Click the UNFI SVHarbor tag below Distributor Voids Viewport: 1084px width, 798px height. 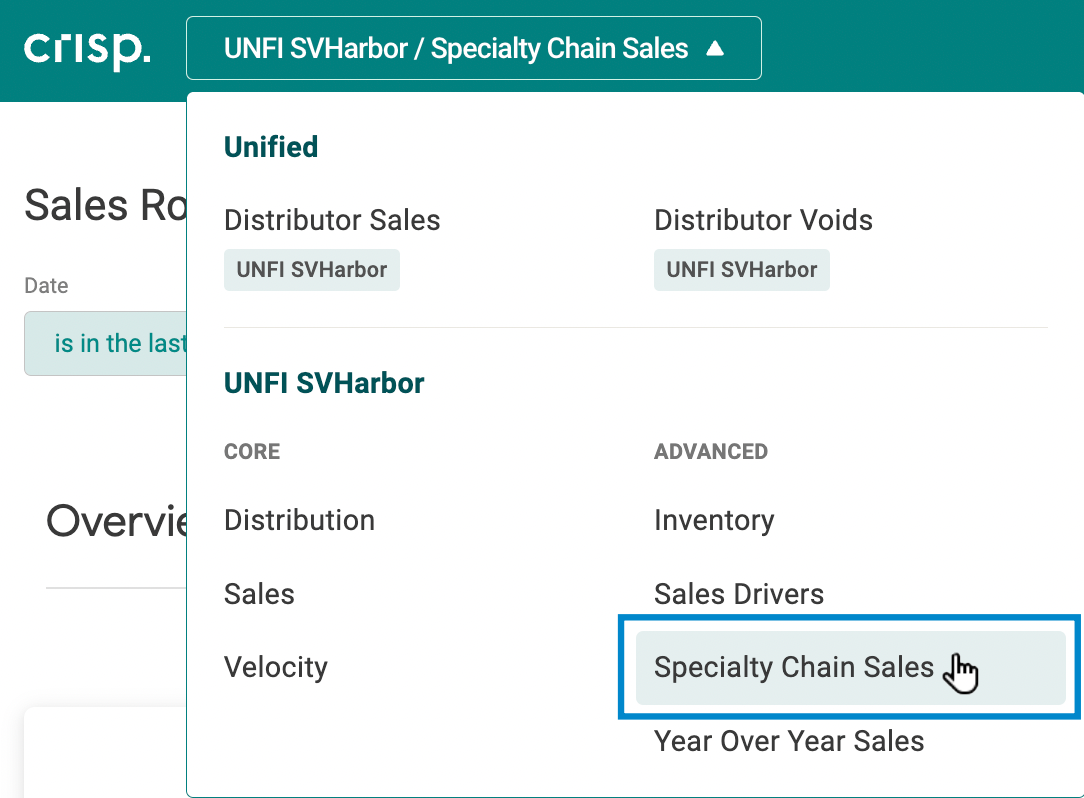742,270
